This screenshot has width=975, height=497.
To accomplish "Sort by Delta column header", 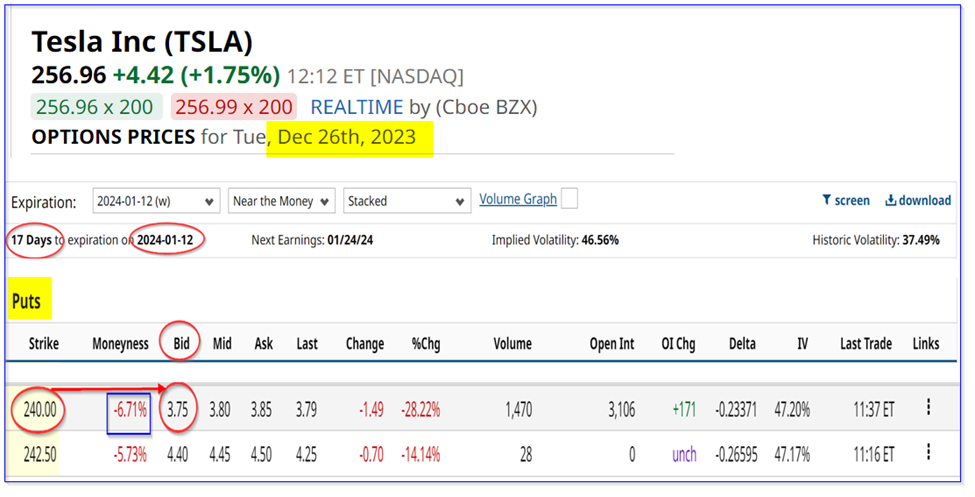I will click(x=742, y=343).
